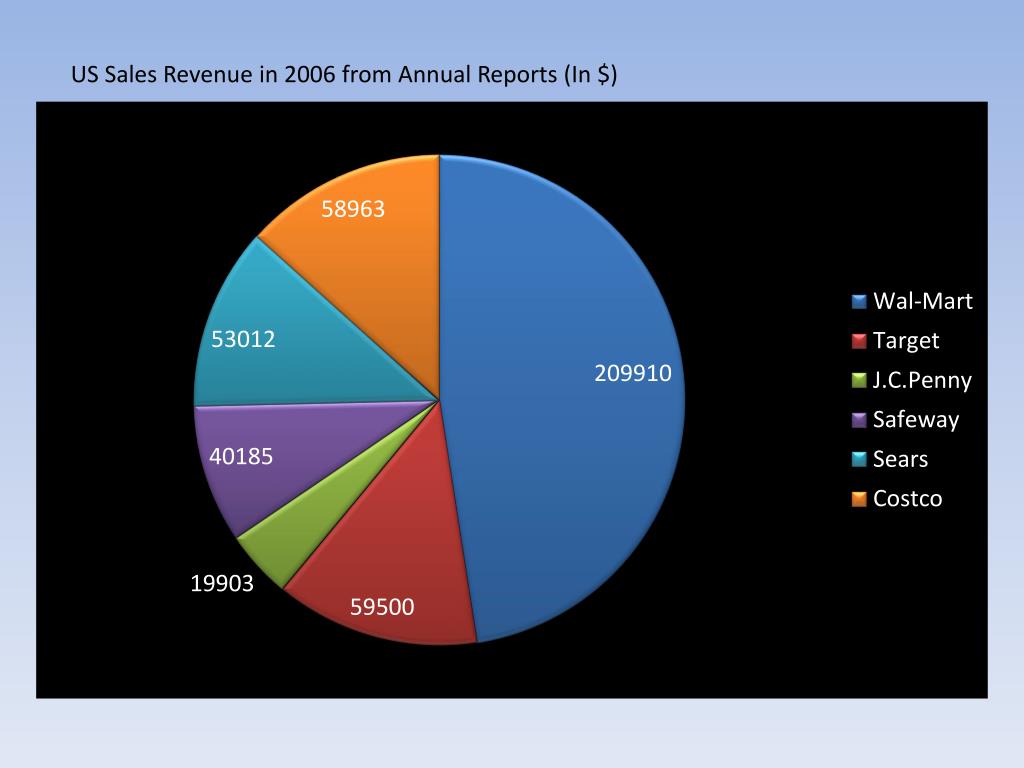The image size is (1024, 768).
Task: Click the Target legend color swatch
Action: tap(859, 341)
